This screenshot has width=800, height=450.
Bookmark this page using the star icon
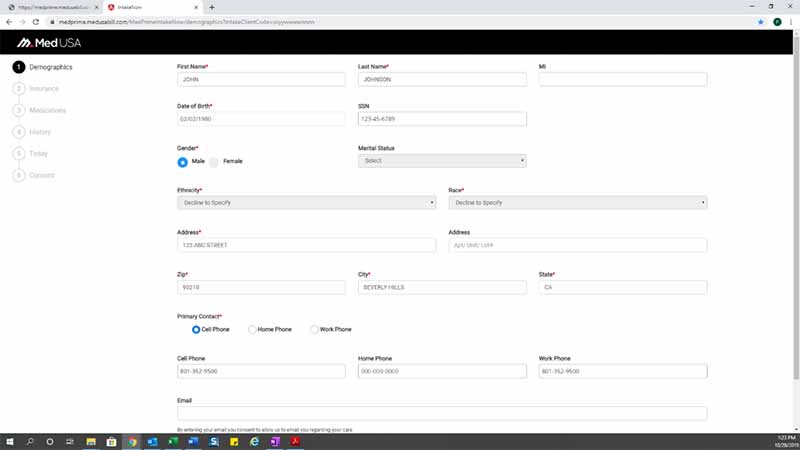click(x=761, y=22)
